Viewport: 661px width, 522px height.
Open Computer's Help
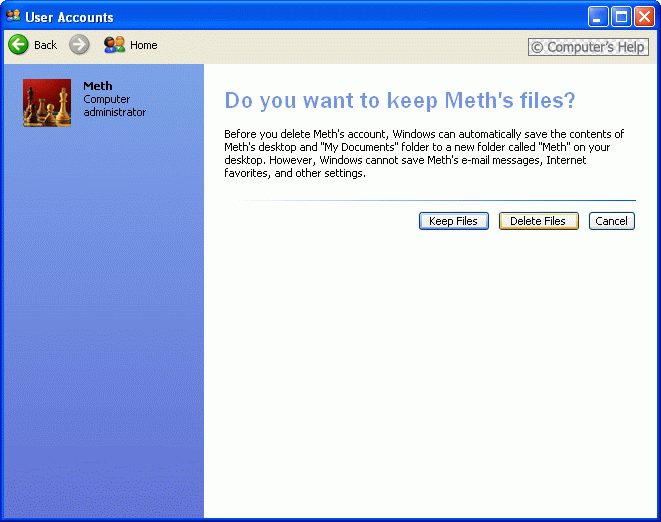click(588, 47)
